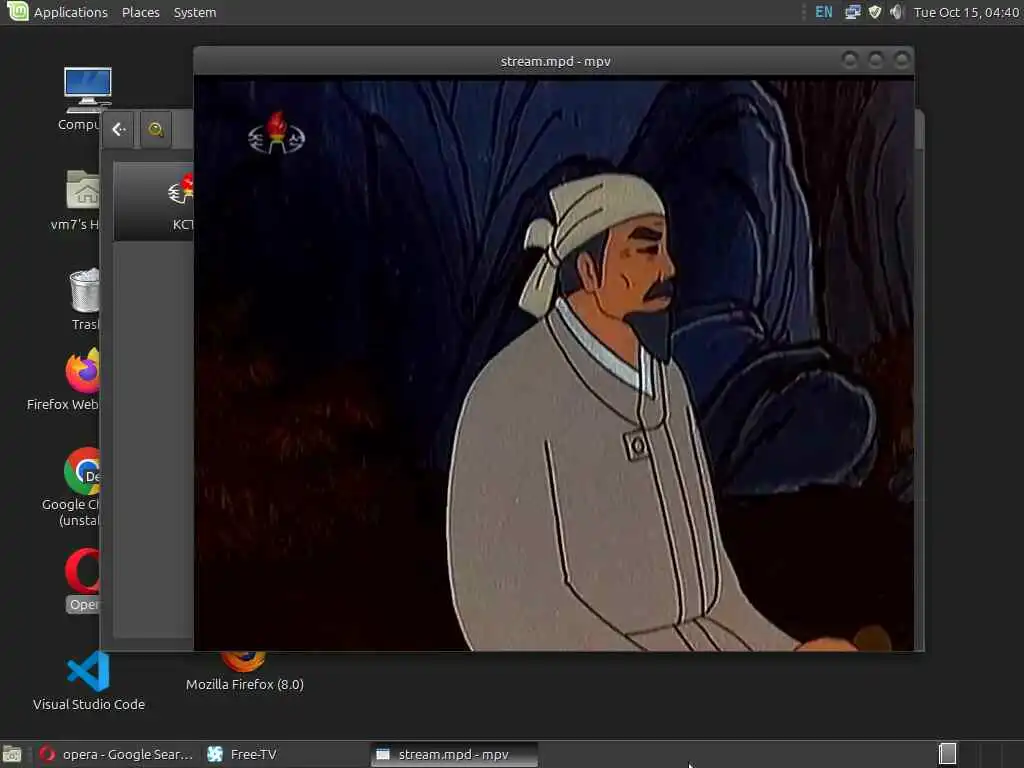The width and height of the screenshot is (1024, 768).
Task: Maximize the mpv window
Action: 876,61
